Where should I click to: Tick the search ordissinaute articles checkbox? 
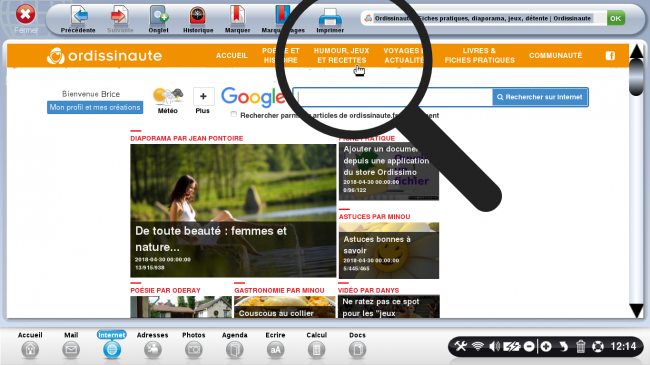tap(234, 114)
